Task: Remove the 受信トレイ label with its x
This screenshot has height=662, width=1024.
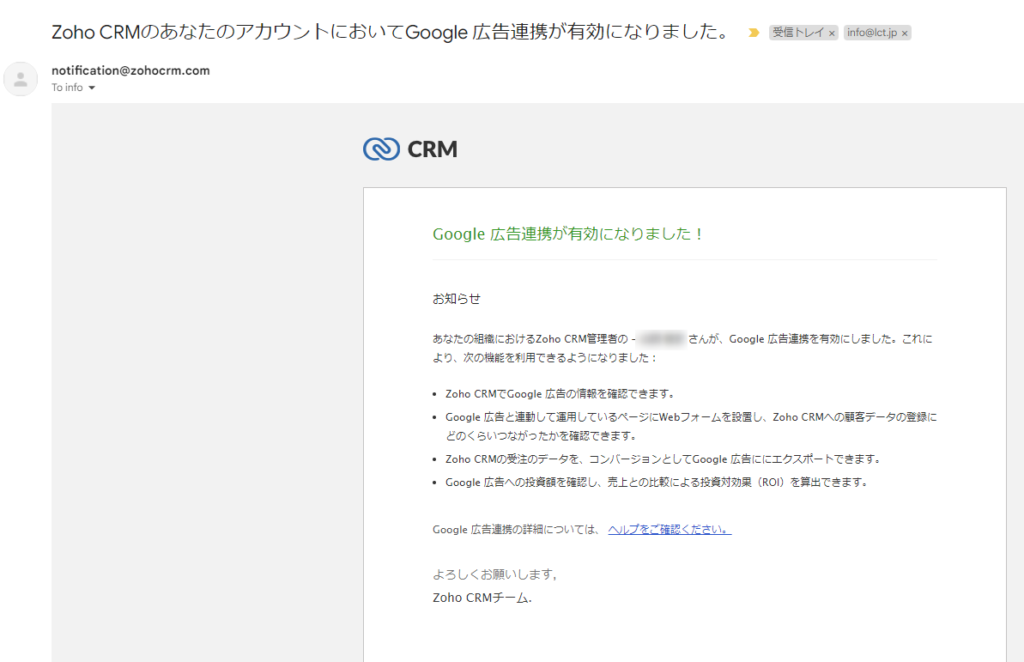Action: coord(831,33)
